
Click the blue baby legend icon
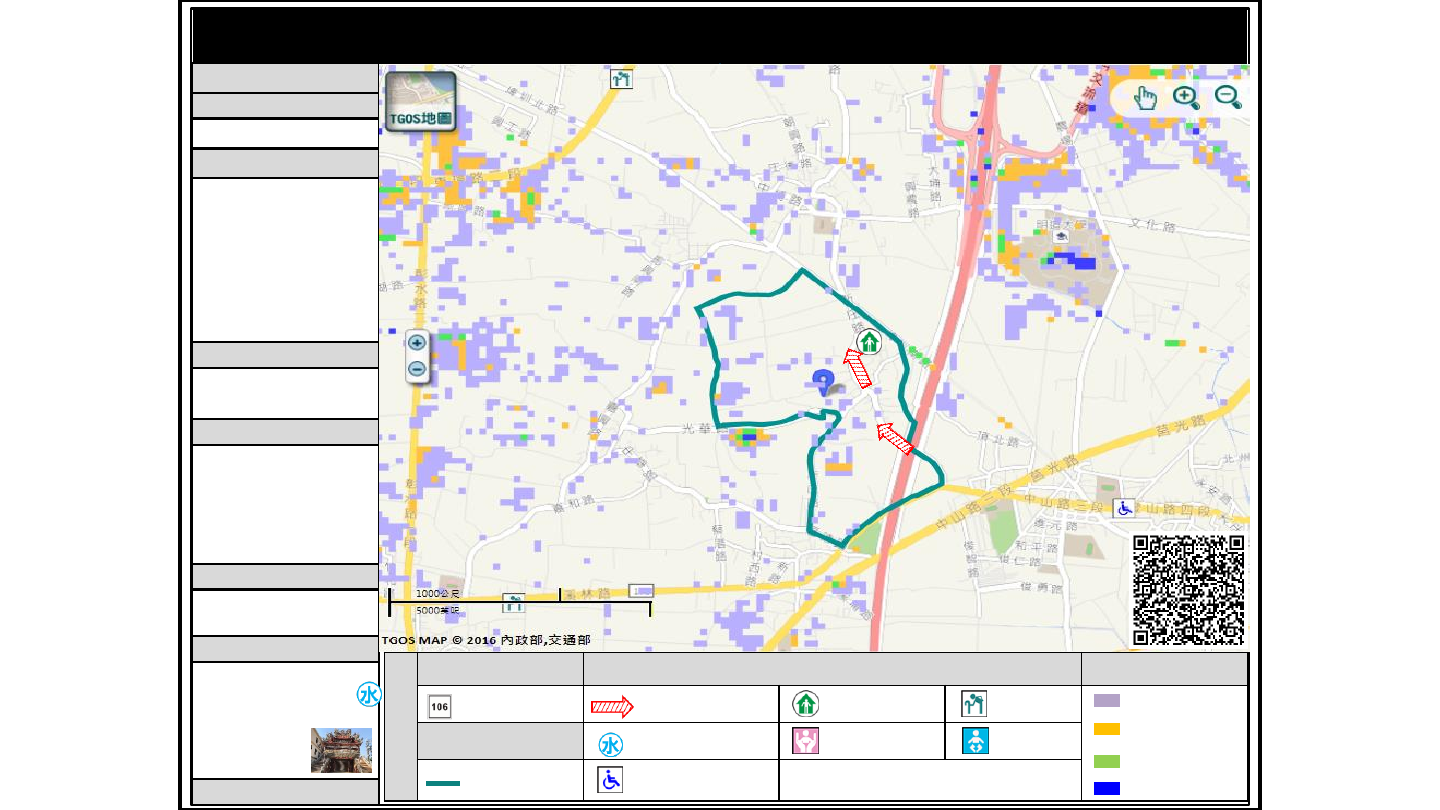(975, 741)
